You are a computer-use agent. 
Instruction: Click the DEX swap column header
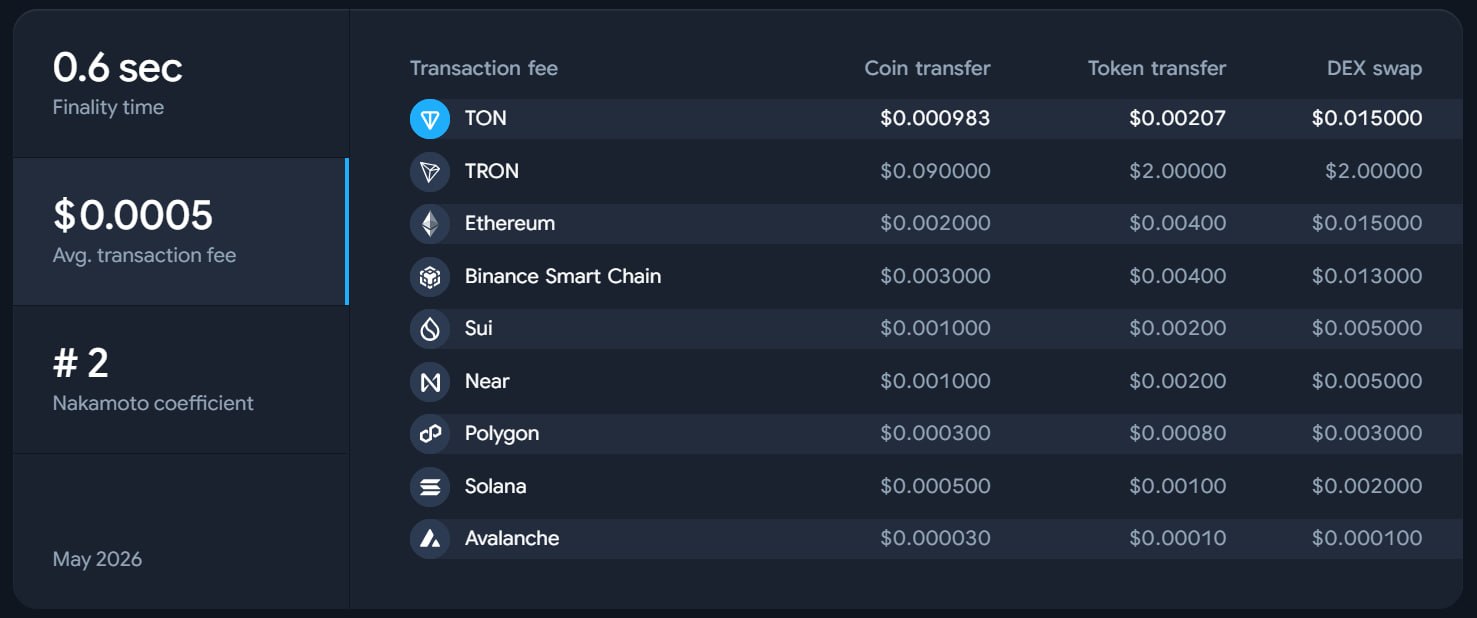(x=1374, y=68)
